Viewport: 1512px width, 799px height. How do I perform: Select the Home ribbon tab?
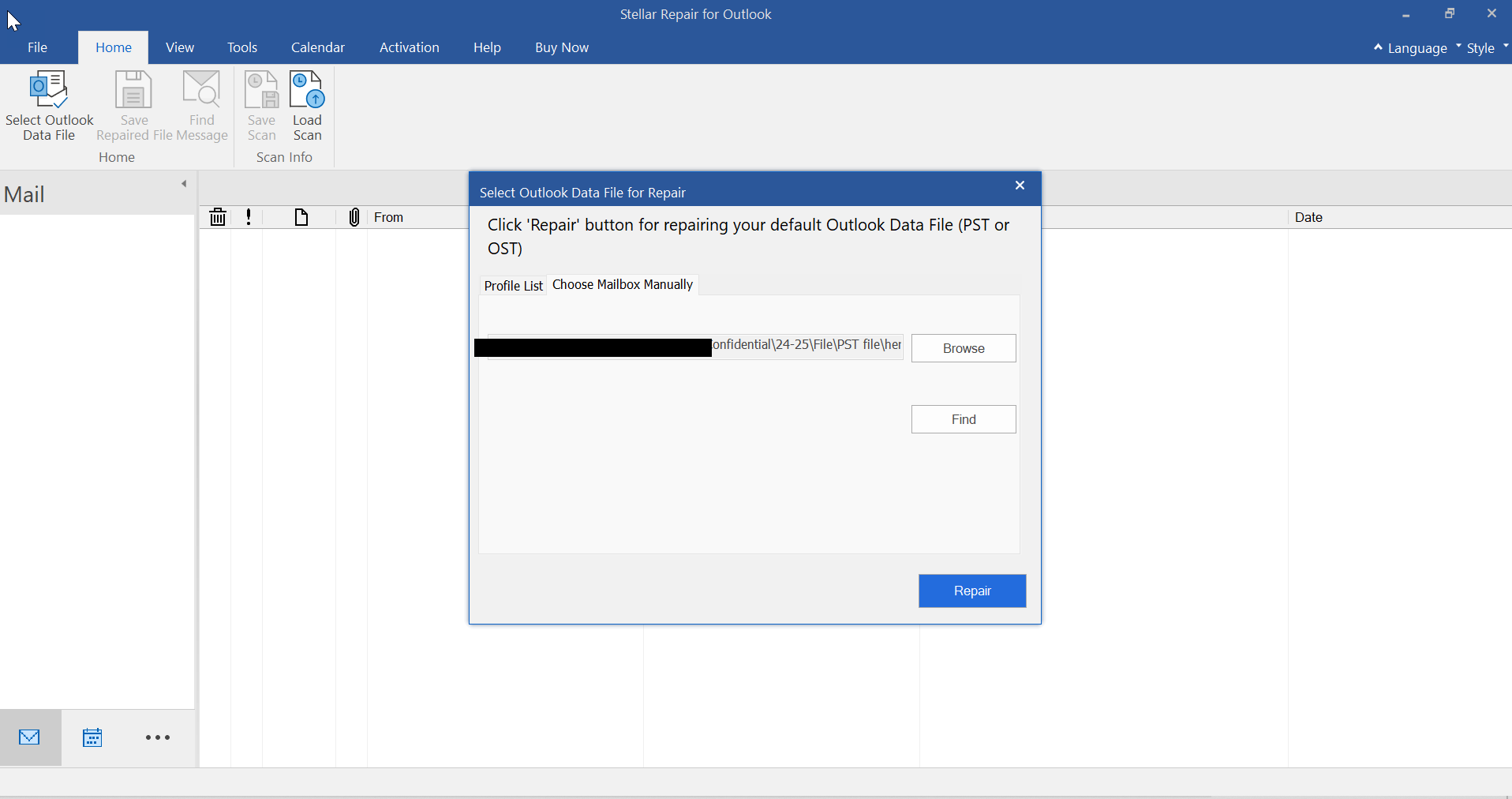tap(114, 47)
